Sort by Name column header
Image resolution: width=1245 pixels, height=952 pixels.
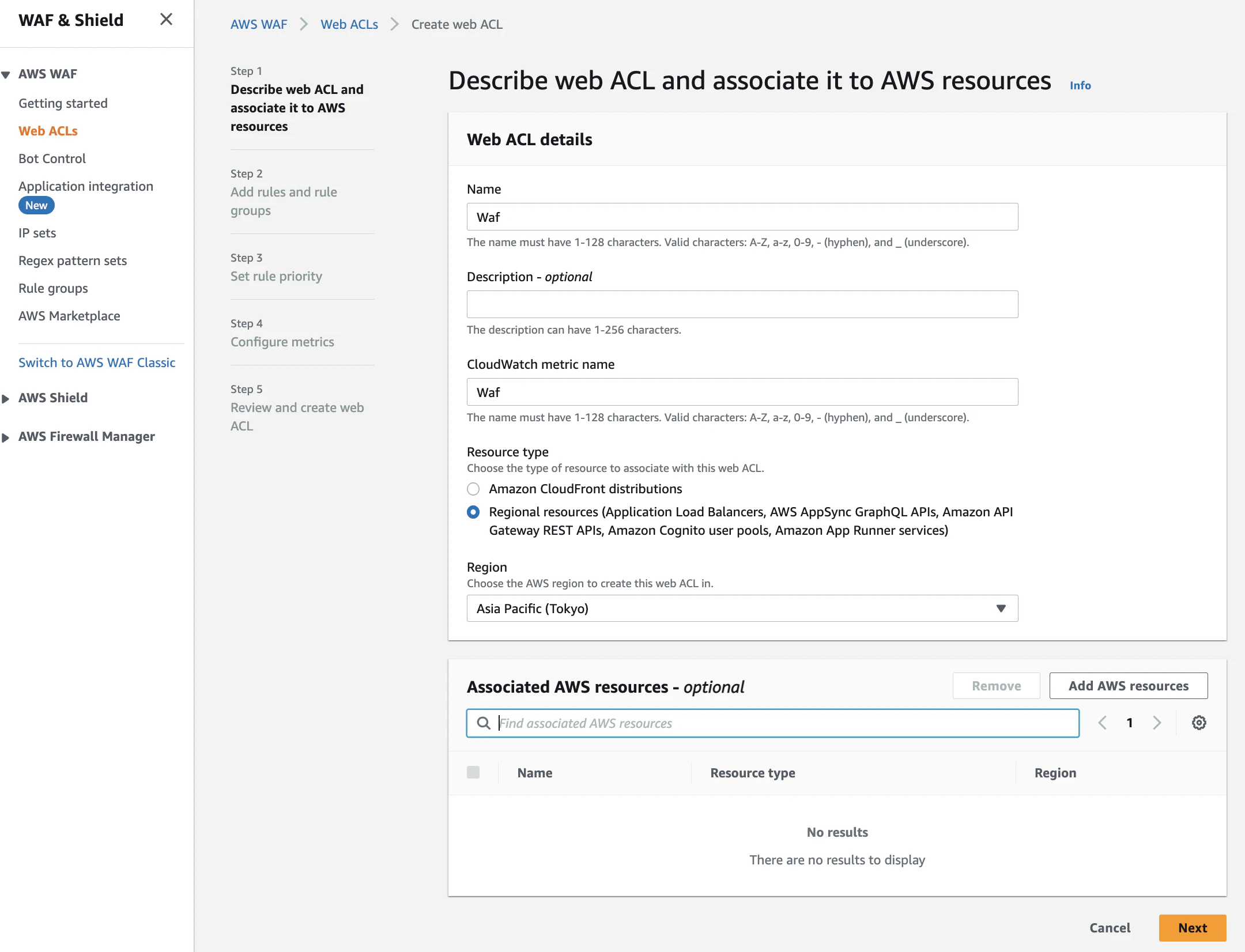pos(535,773)
